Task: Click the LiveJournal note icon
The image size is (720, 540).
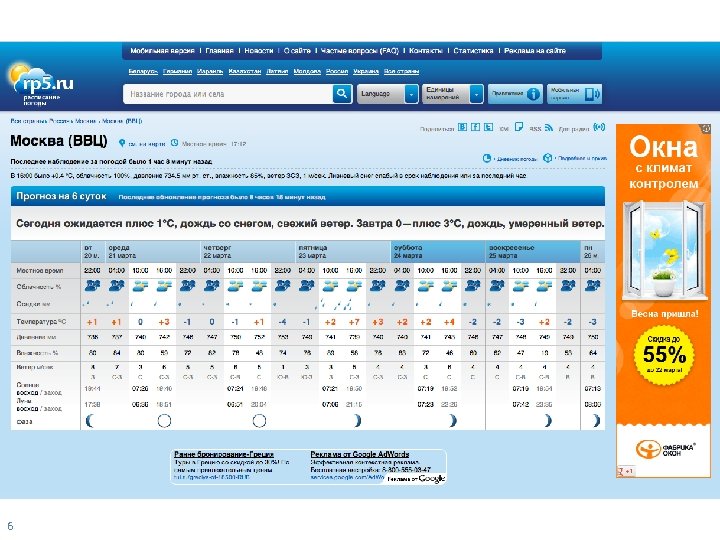Action: pyautogui.click(x=519, y=127)
